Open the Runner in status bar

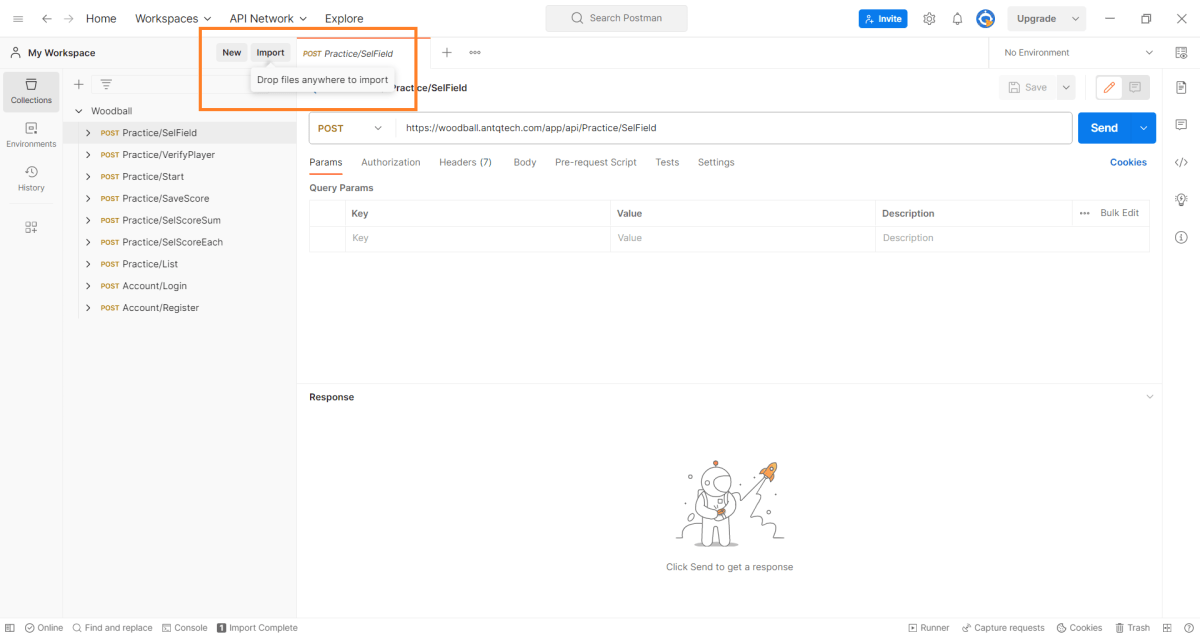pyautogui.click(x=929, y=628)
